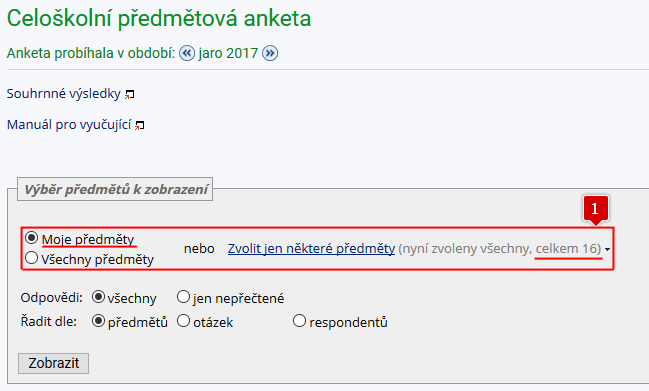Go to previous period with left double-arrow icon

coord(187,53)
